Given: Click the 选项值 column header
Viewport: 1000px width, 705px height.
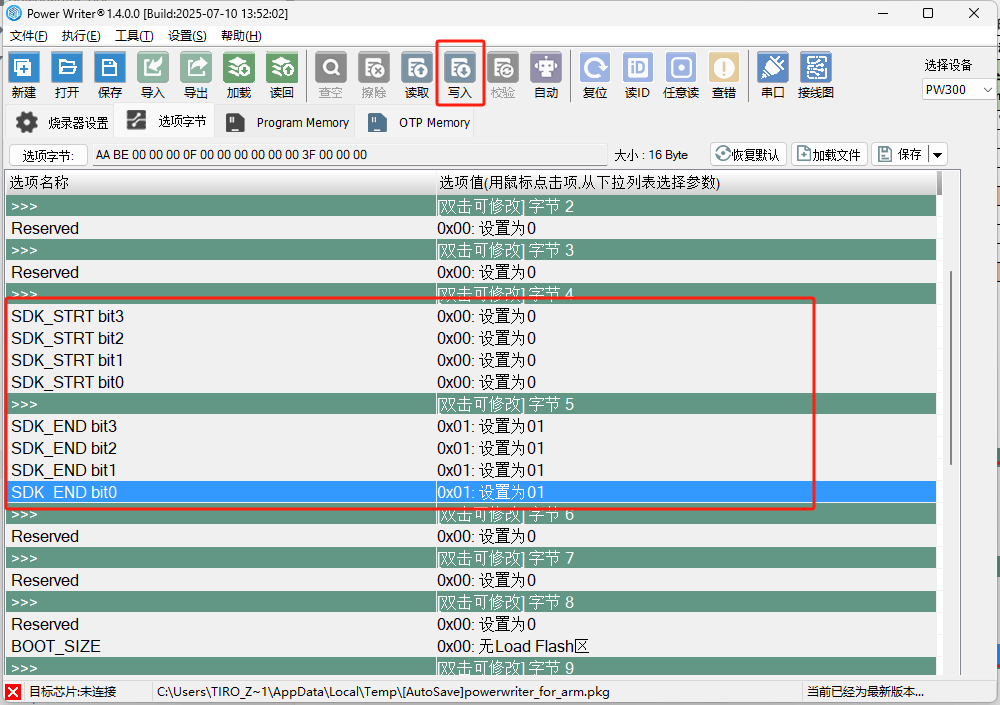Looking at the screenshot, I should pos(686,183).
